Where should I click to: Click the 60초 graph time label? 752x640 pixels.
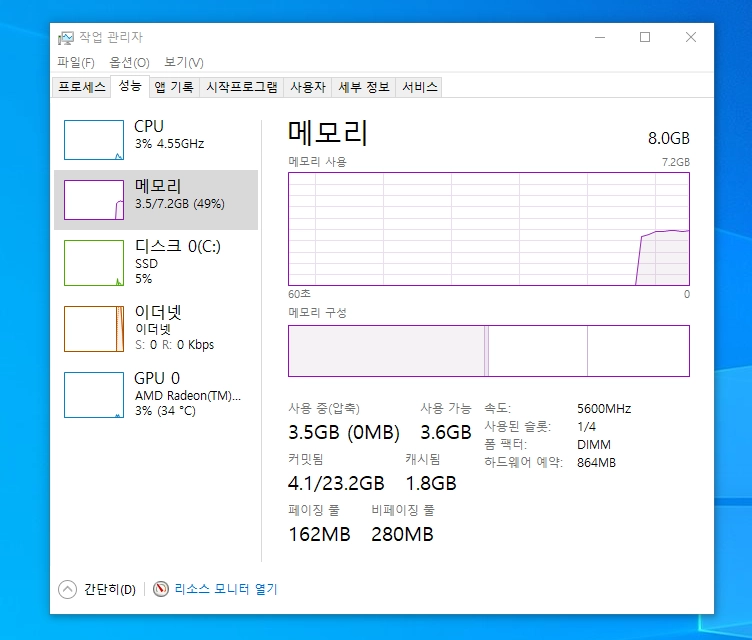[299, 294]
